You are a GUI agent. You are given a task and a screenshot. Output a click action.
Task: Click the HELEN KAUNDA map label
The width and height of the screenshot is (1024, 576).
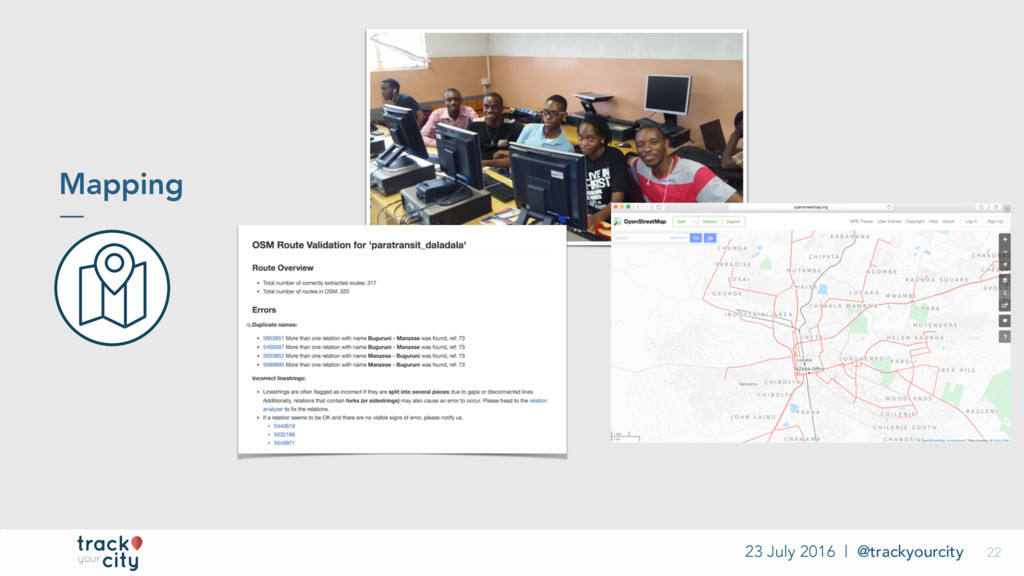point(915,338)
